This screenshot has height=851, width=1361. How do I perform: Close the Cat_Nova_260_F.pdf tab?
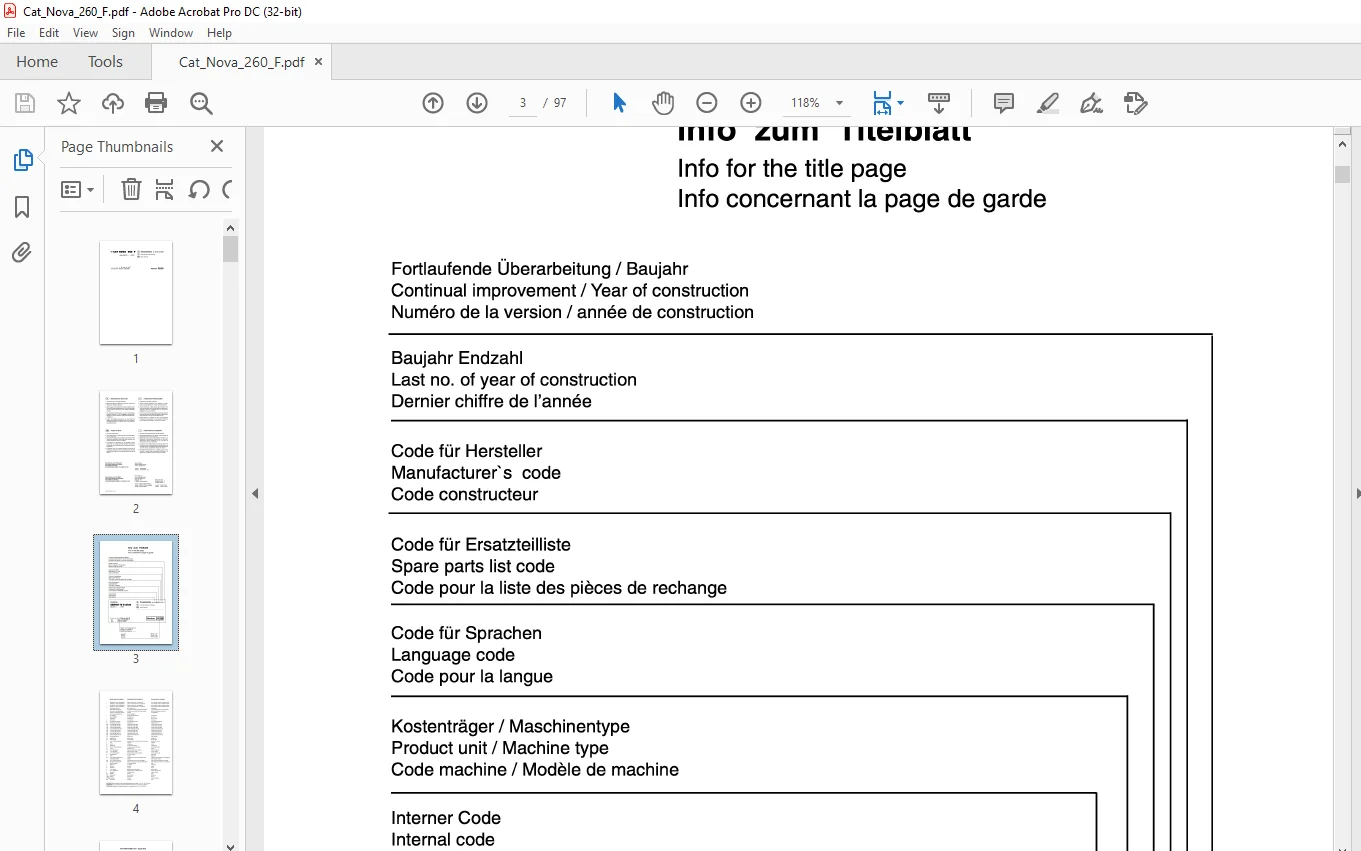(x=319, y=62)
